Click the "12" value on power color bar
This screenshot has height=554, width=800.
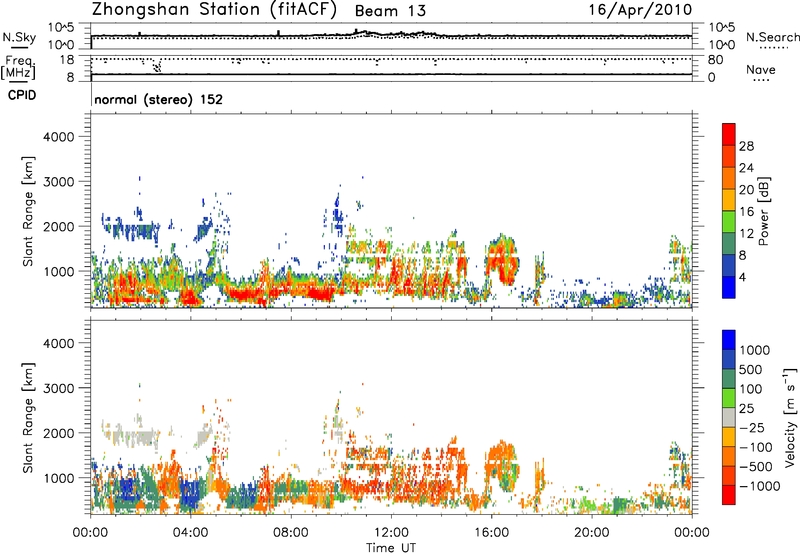[746, 234]
